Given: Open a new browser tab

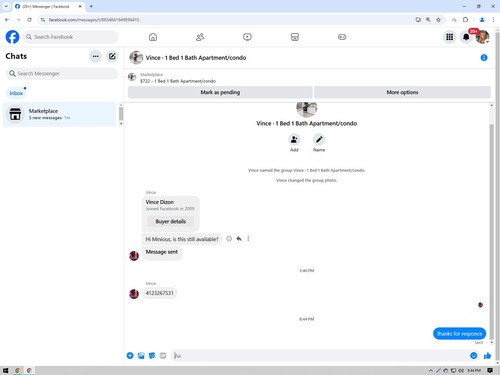Looking at the screenshot, I should (x=91, y=6).
